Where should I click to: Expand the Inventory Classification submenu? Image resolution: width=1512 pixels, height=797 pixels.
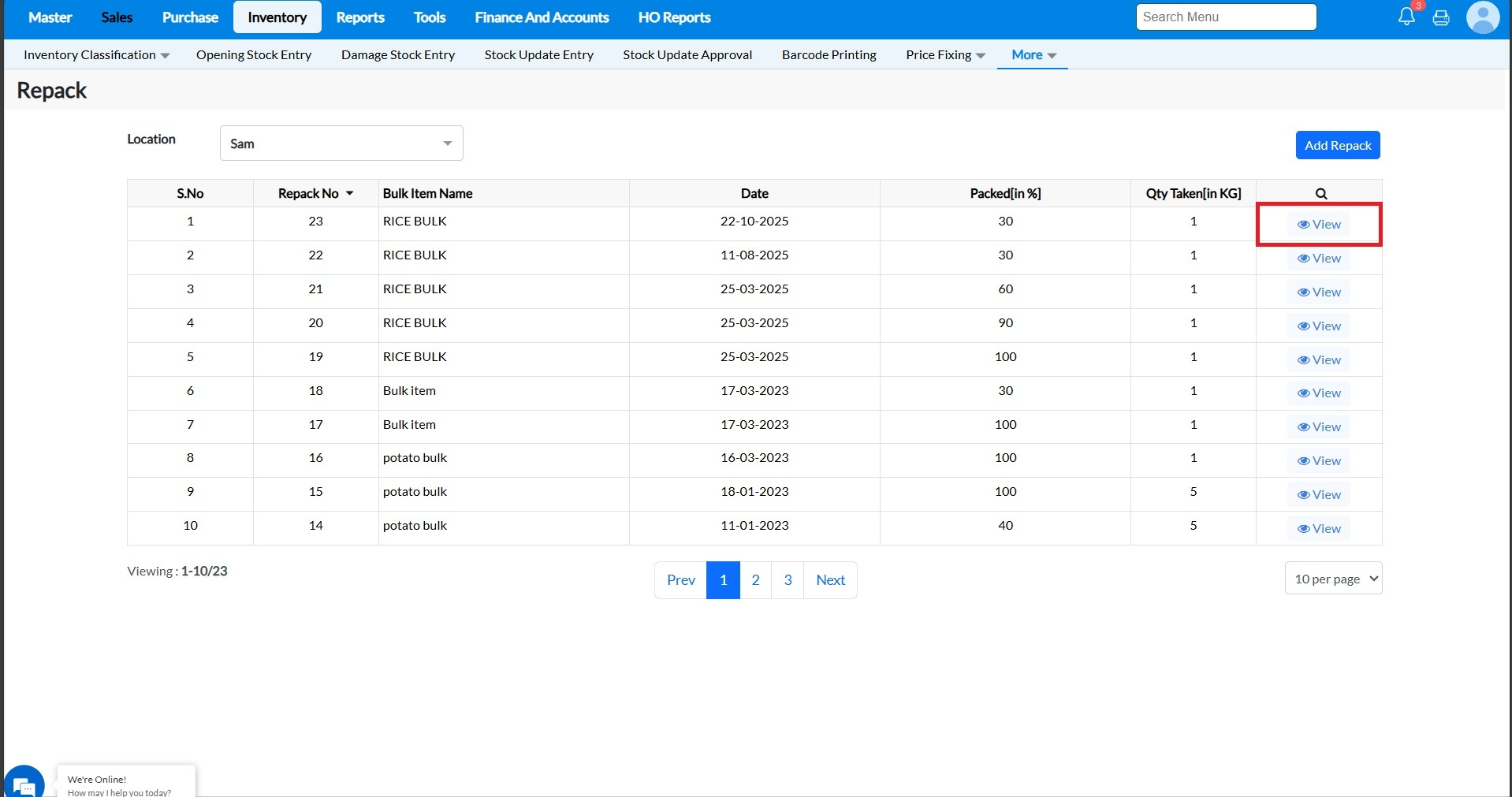(96, 55)
